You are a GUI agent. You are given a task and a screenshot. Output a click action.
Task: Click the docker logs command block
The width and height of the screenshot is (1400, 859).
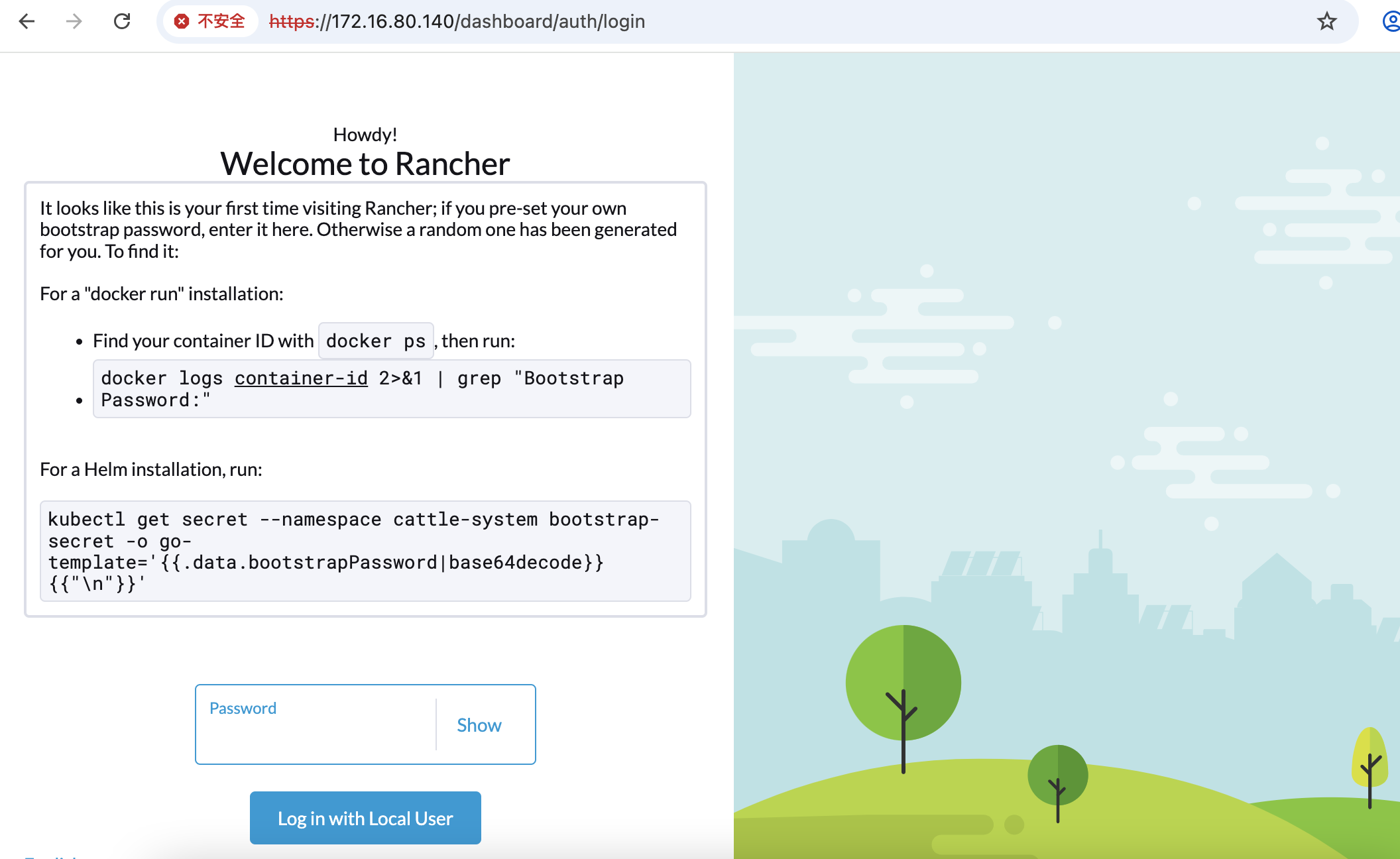click(x=391, y=389)
